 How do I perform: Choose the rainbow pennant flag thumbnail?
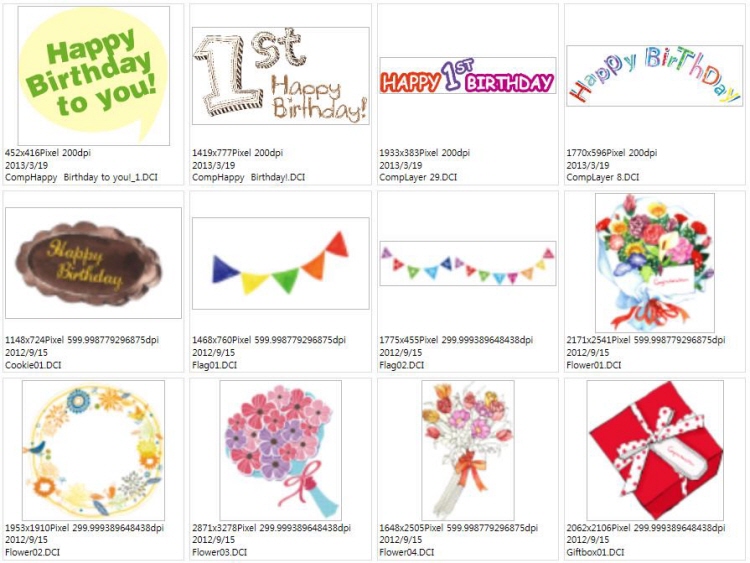[281, 263]
